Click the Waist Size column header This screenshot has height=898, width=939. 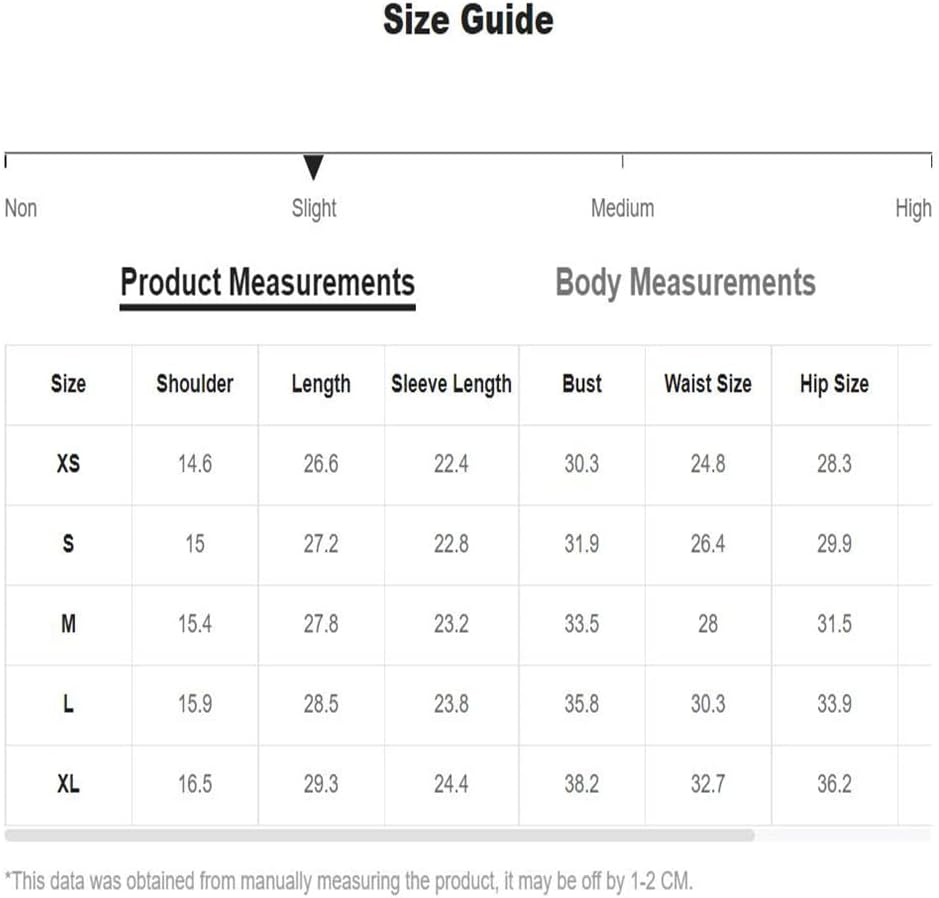[708, 384]
